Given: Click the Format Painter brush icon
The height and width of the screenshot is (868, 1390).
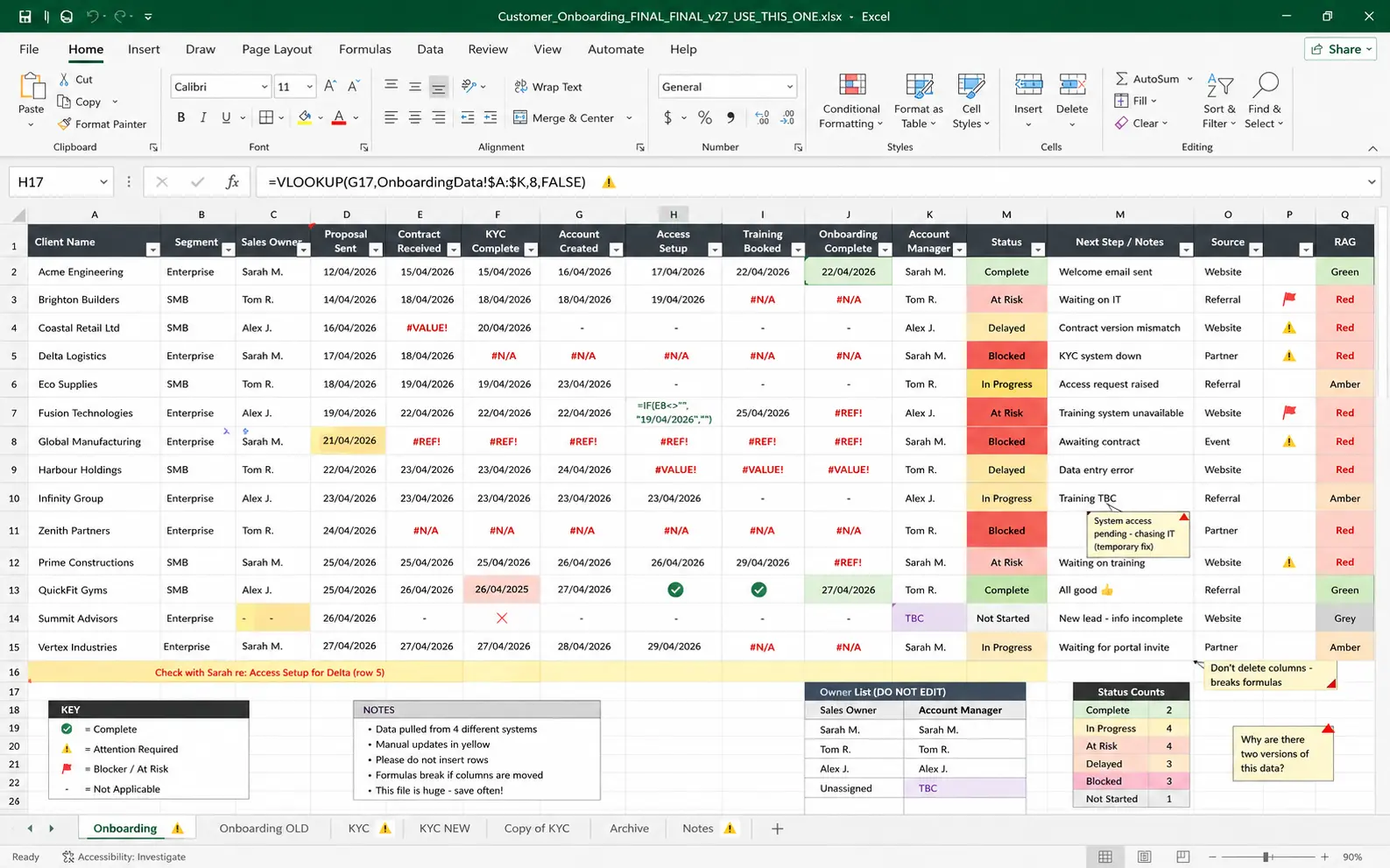Looking at the screenshot, I should pyautogui.click(x=64, y=124).
